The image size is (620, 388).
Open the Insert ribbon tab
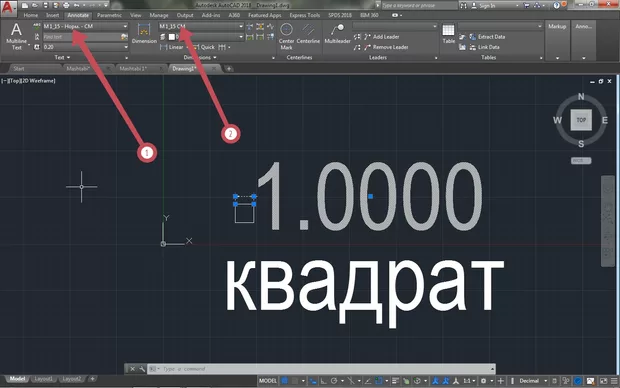tap(52, 15)
